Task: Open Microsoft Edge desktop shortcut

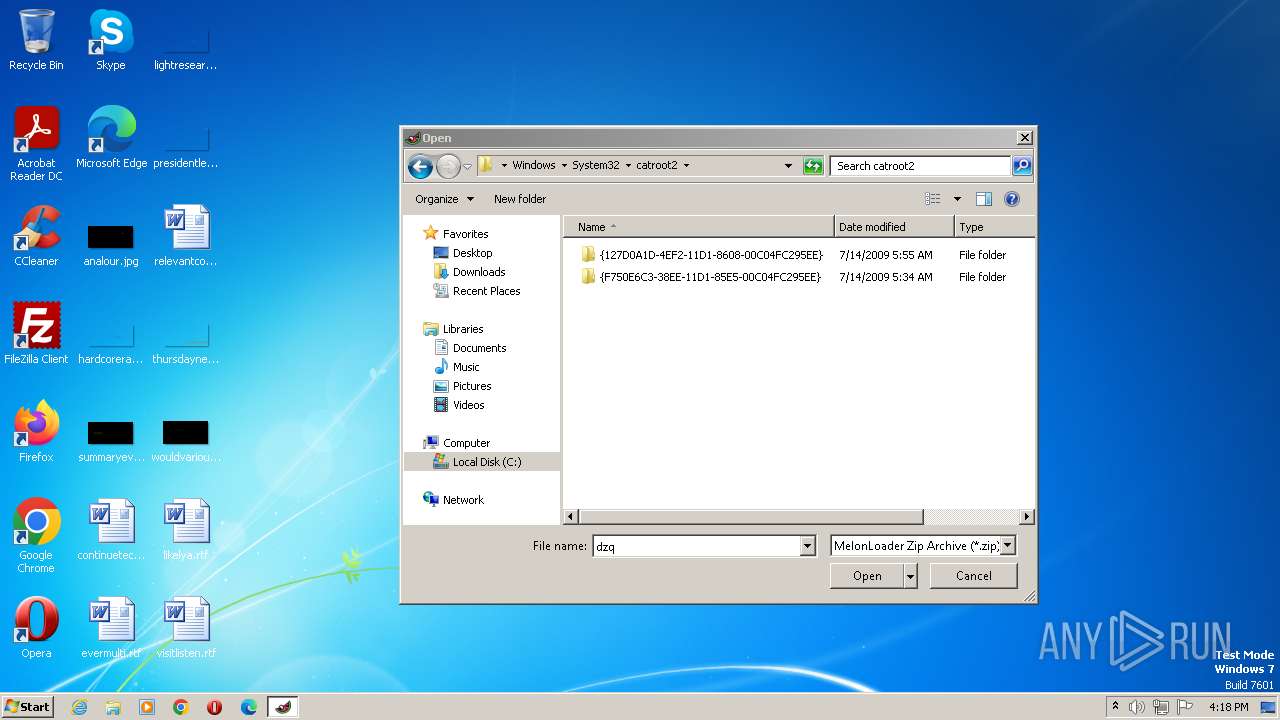Action: [x=111, y=138]
